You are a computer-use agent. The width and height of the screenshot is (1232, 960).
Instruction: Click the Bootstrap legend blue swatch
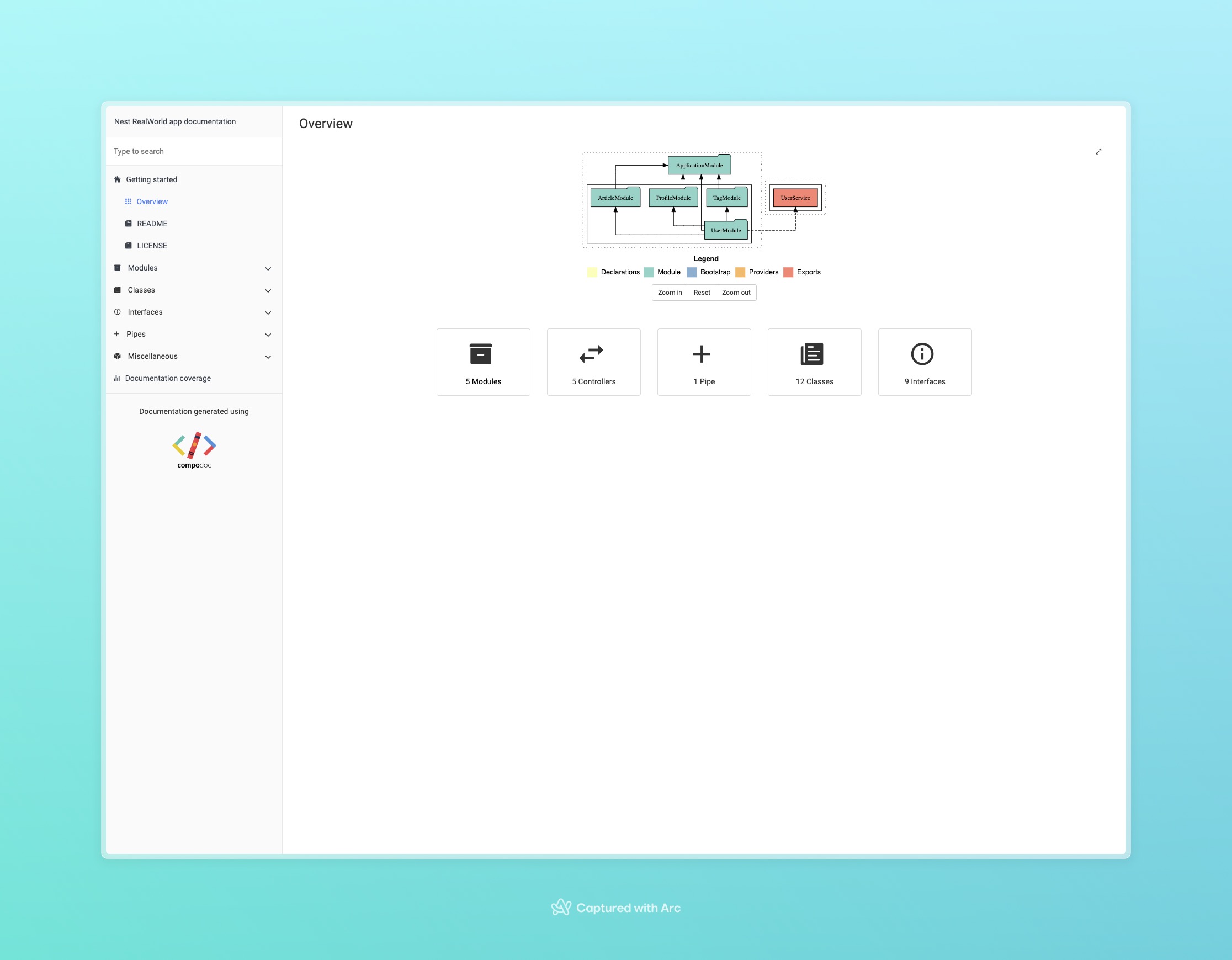pos(692,272)
